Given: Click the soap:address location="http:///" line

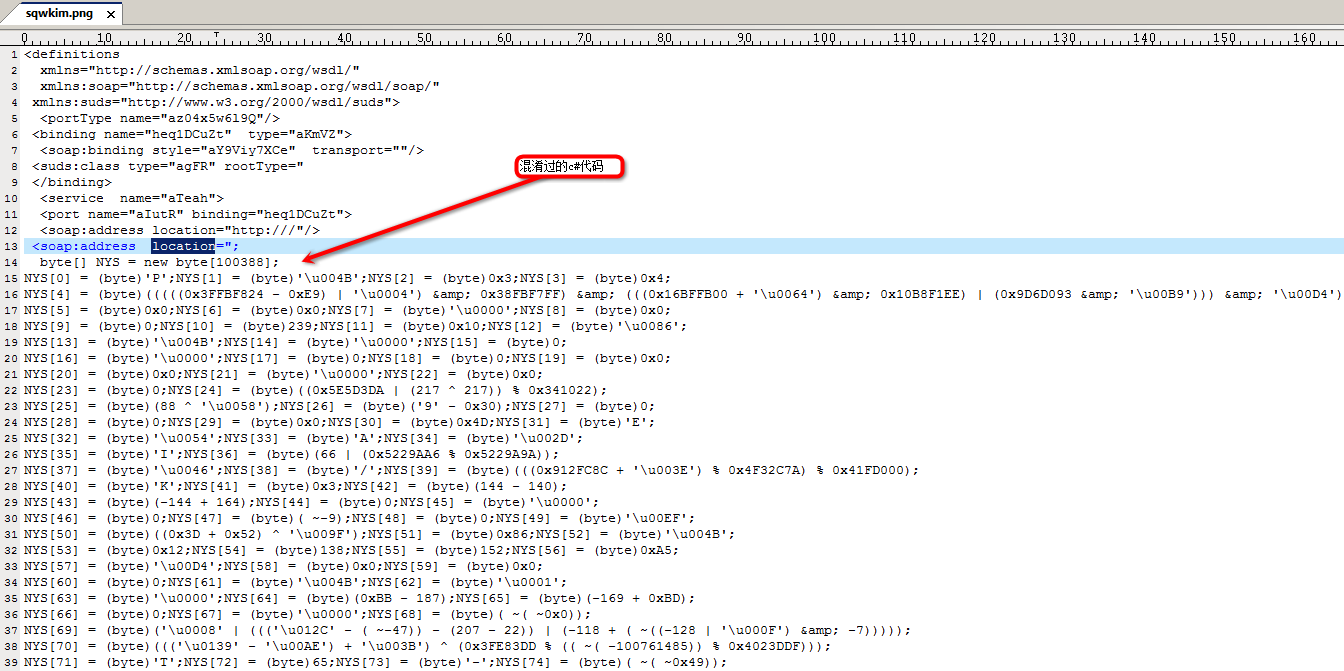Looking at the screenshot, I should 180,230.
